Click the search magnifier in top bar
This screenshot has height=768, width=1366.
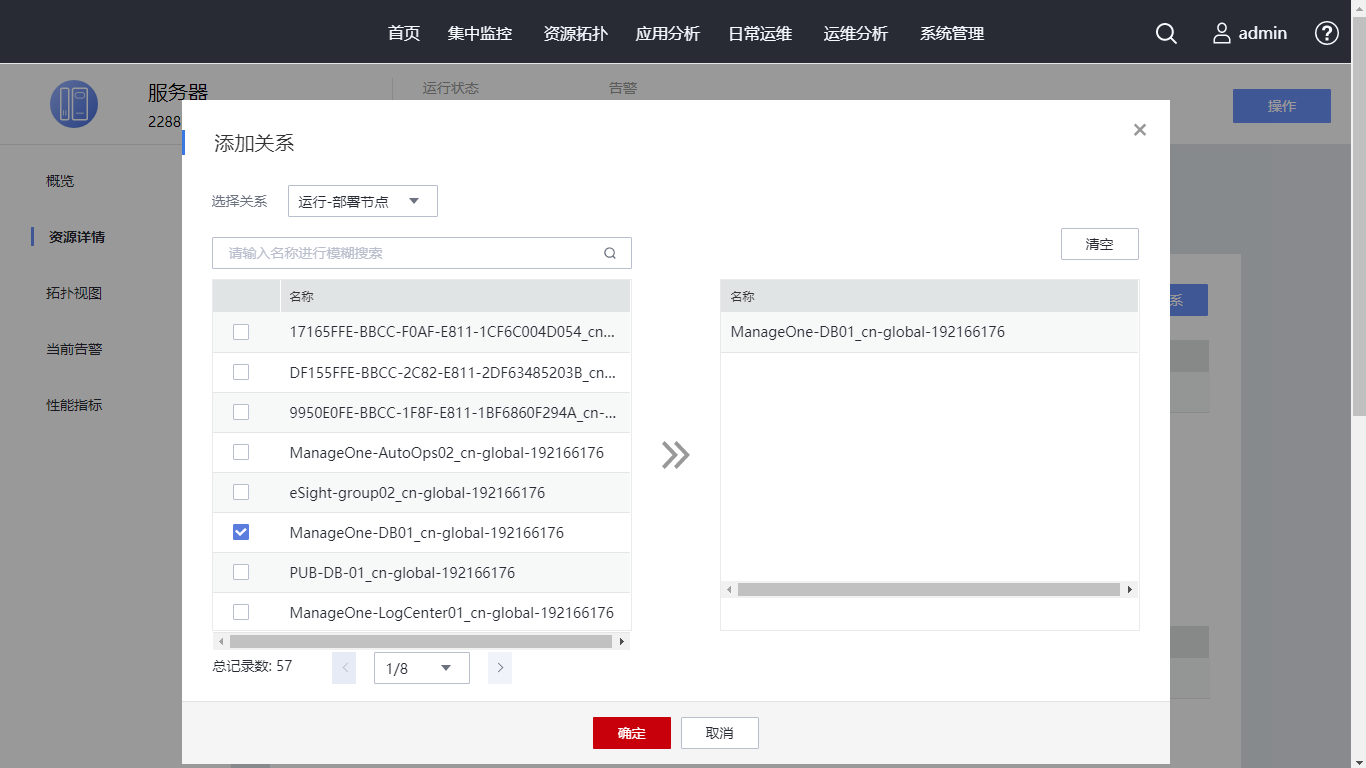1166,33
